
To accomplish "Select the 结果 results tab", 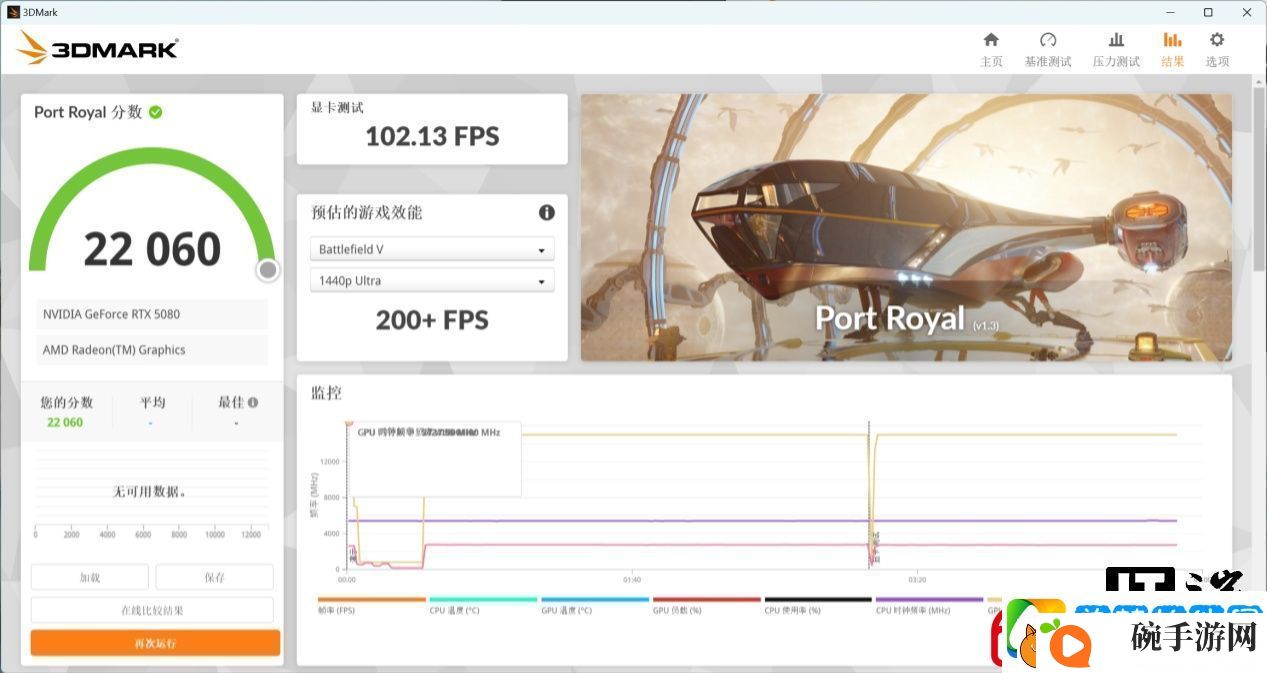I will [x=1172, y=49].
